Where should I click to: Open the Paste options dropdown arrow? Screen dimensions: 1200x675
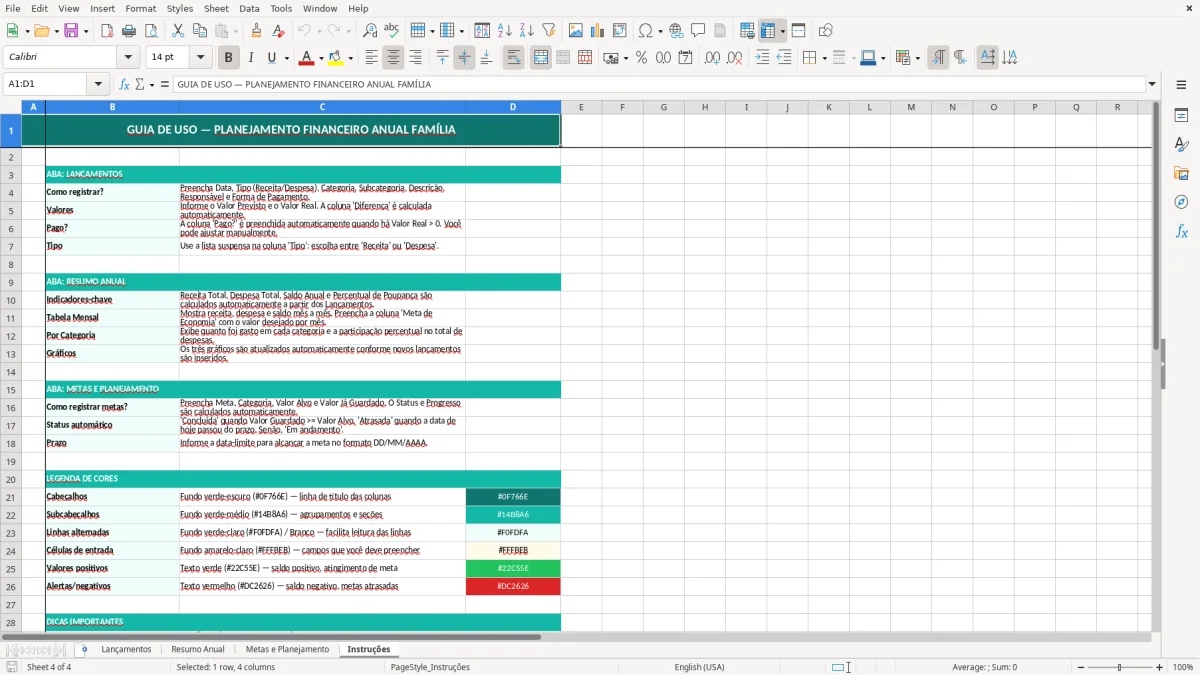pyautogui.click(x=236, y=31)
